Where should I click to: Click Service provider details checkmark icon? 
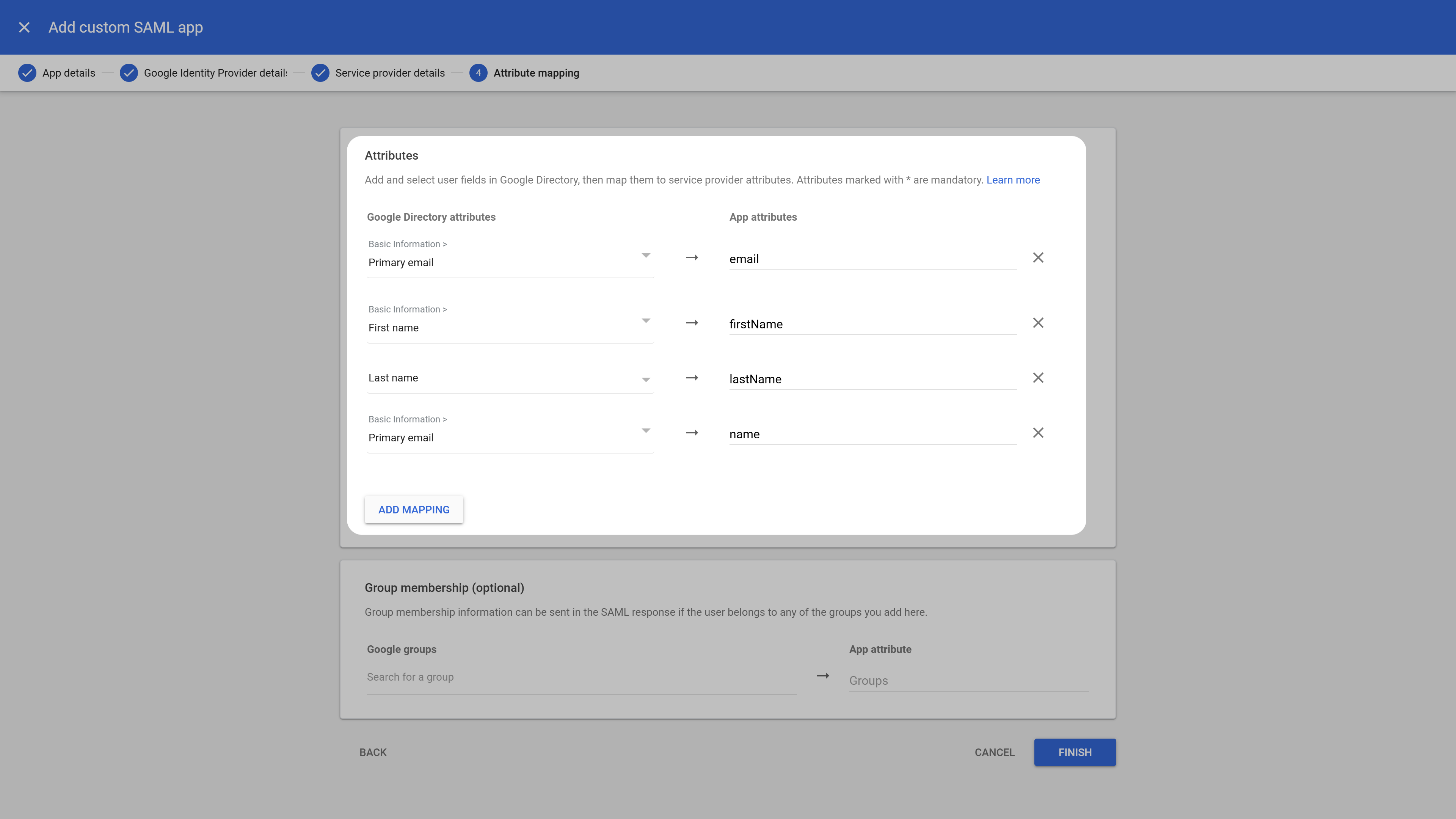click(320, 73)
